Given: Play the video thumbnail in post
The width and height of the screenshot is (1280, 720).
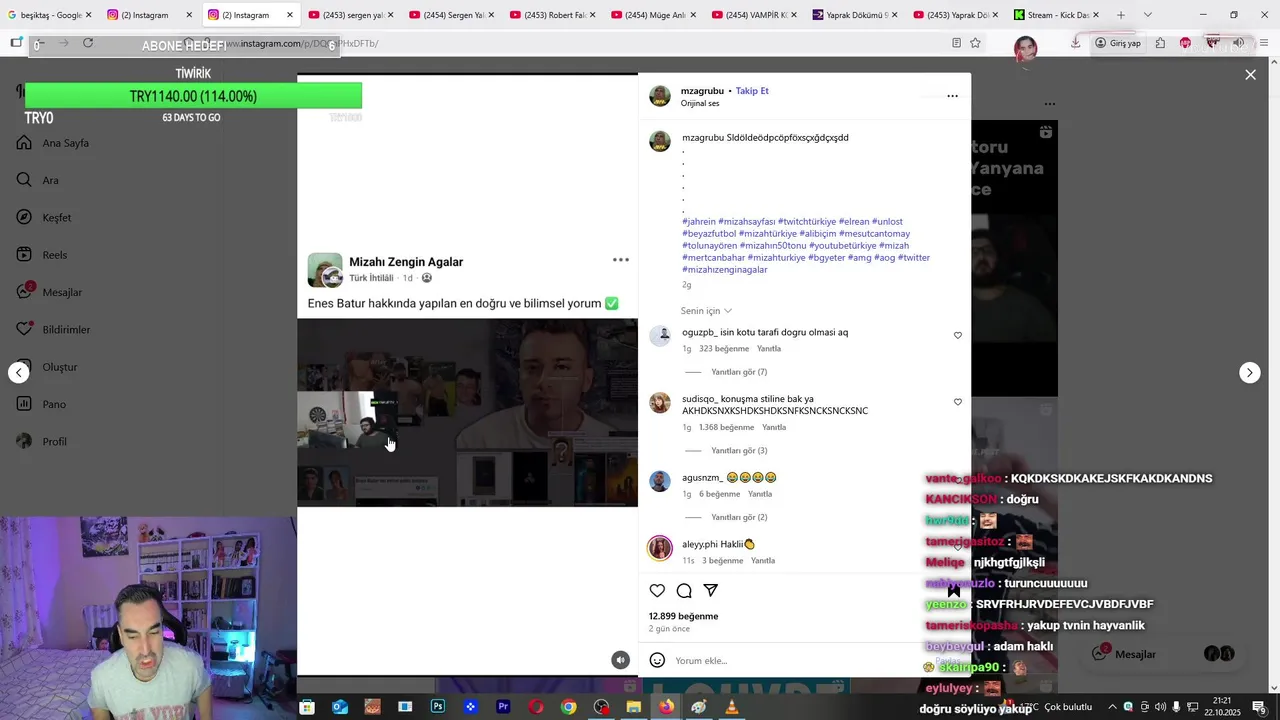Looking at the screenshot, I should pos(467,413).
